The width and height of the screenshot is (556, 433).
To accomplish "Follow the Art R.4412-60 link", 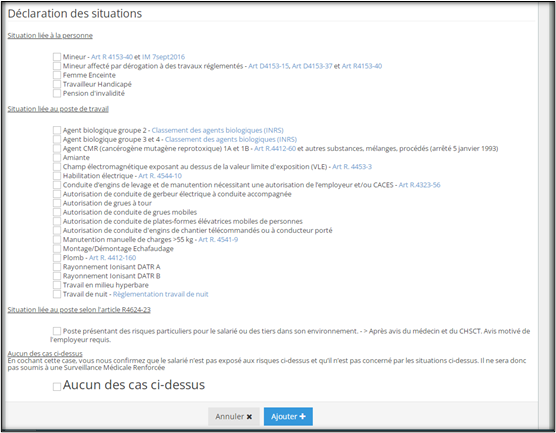I will point(275,148).
